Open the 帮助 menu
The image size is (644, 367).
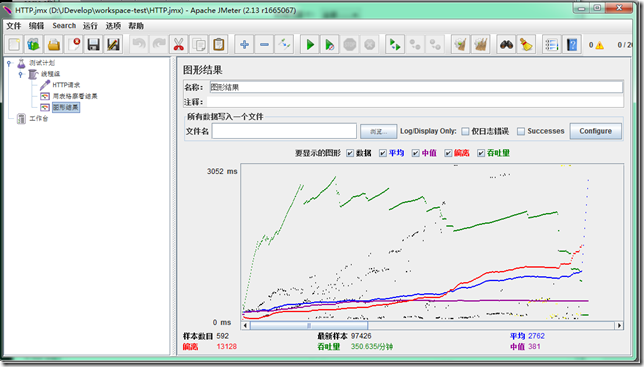point(136,26)
